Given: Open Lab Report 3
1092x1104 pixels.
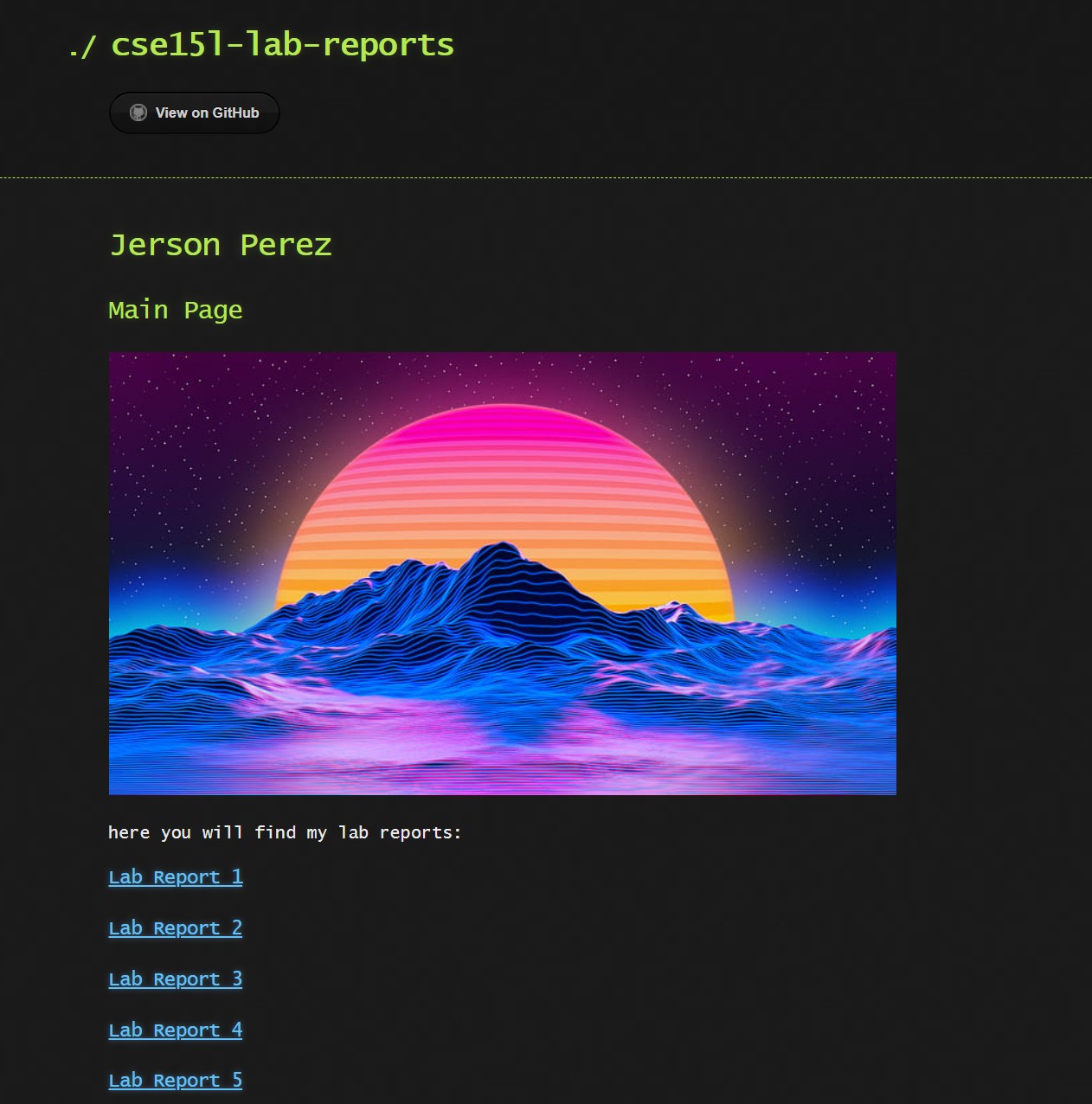Looking at the screenshot, I should [175, 979].
